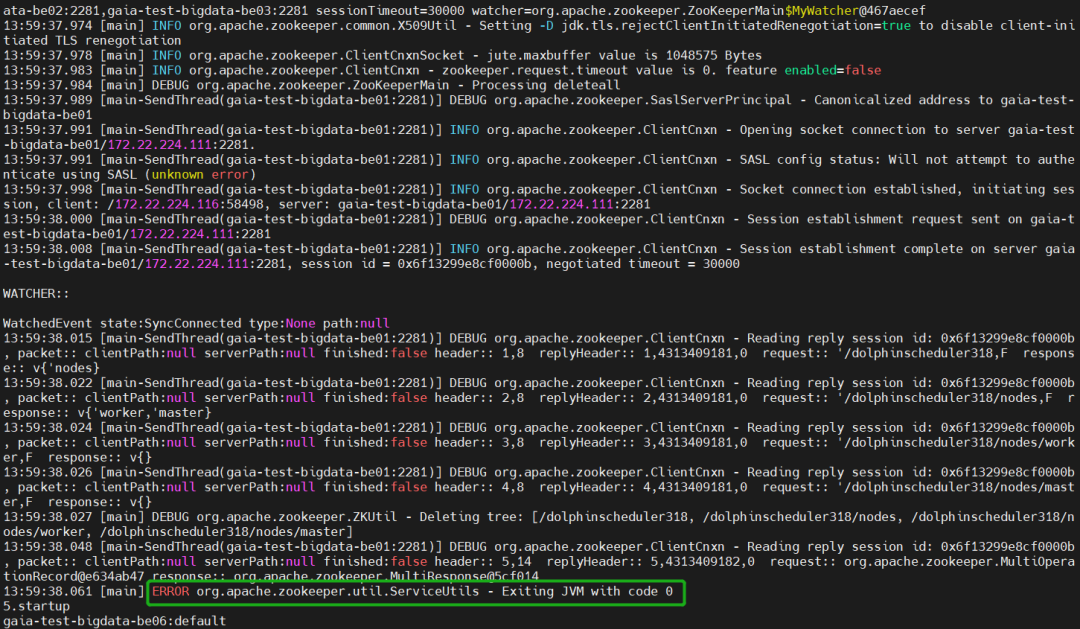Click the magenta 'None' type value
The height and width of the screenshot is (629, 1080).
click(x=300, y=323)
